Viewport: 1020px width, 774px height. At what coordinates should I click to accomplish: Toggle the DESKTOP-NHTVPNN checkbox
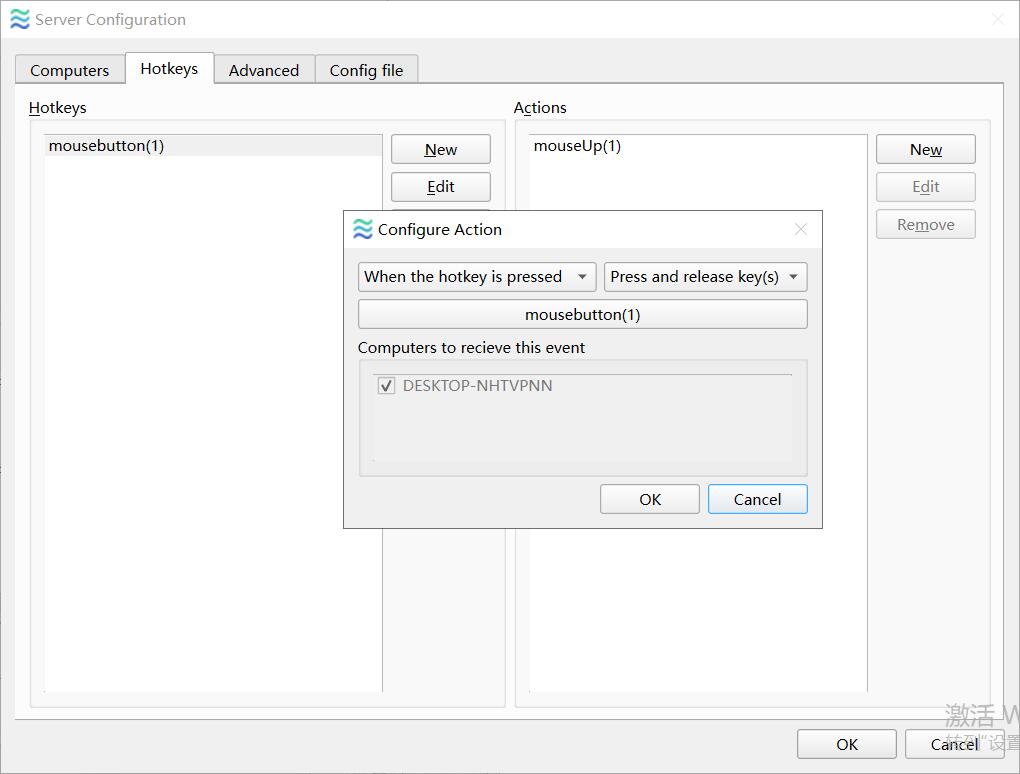click(x=386, y=386)
